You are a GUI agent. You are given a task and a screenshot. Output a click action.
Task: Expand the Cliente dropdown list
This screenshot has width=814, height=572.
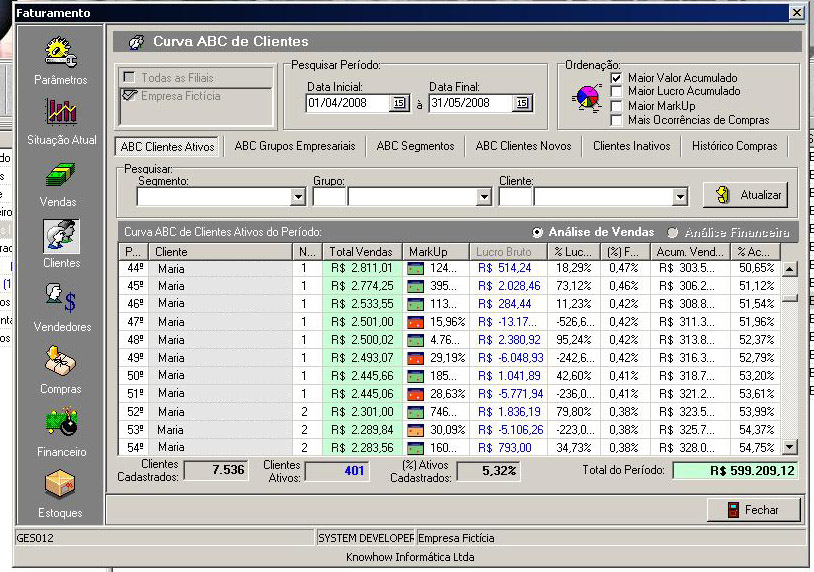680,197
